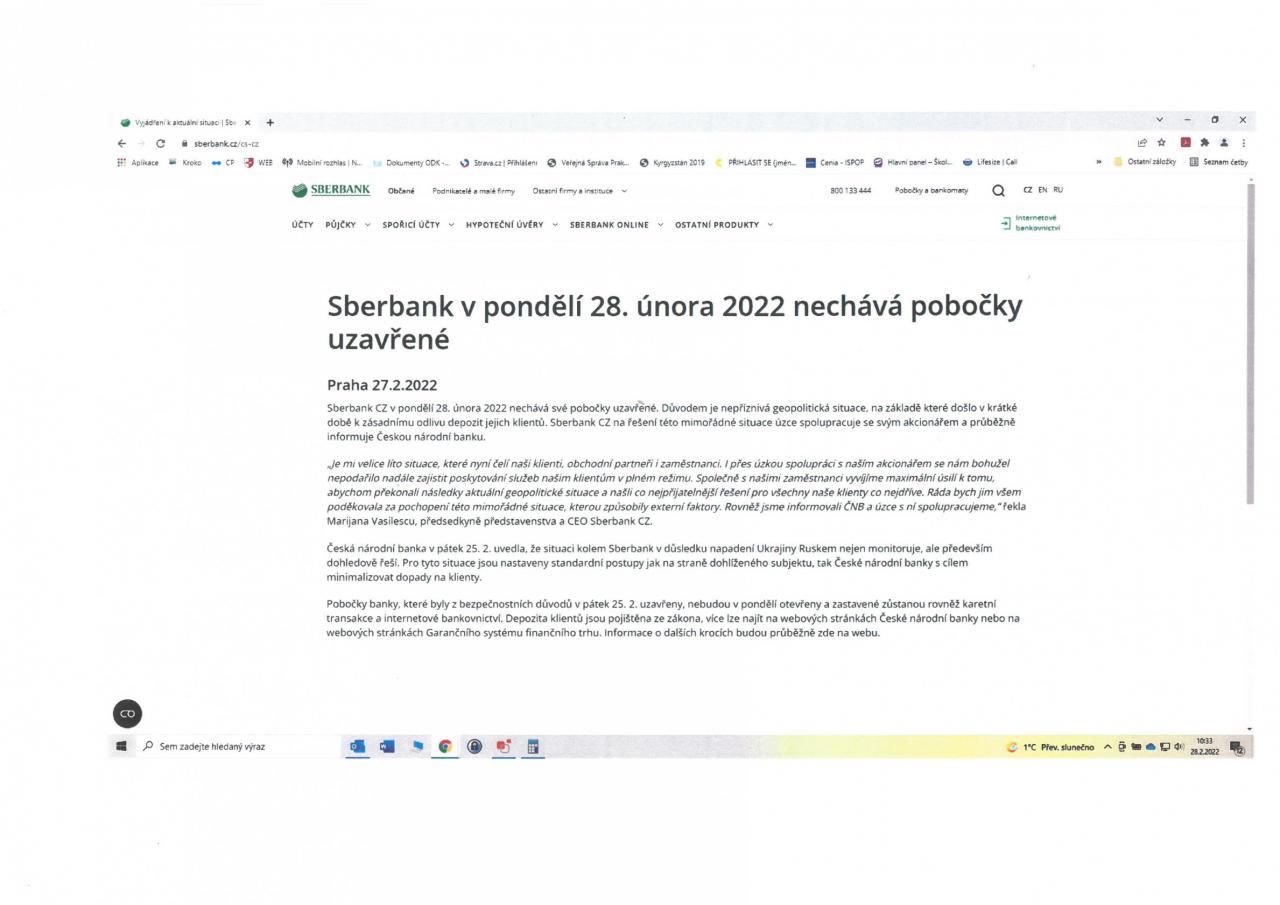
Task: Open the site search magnifier
Action: (x=998, y=191)
